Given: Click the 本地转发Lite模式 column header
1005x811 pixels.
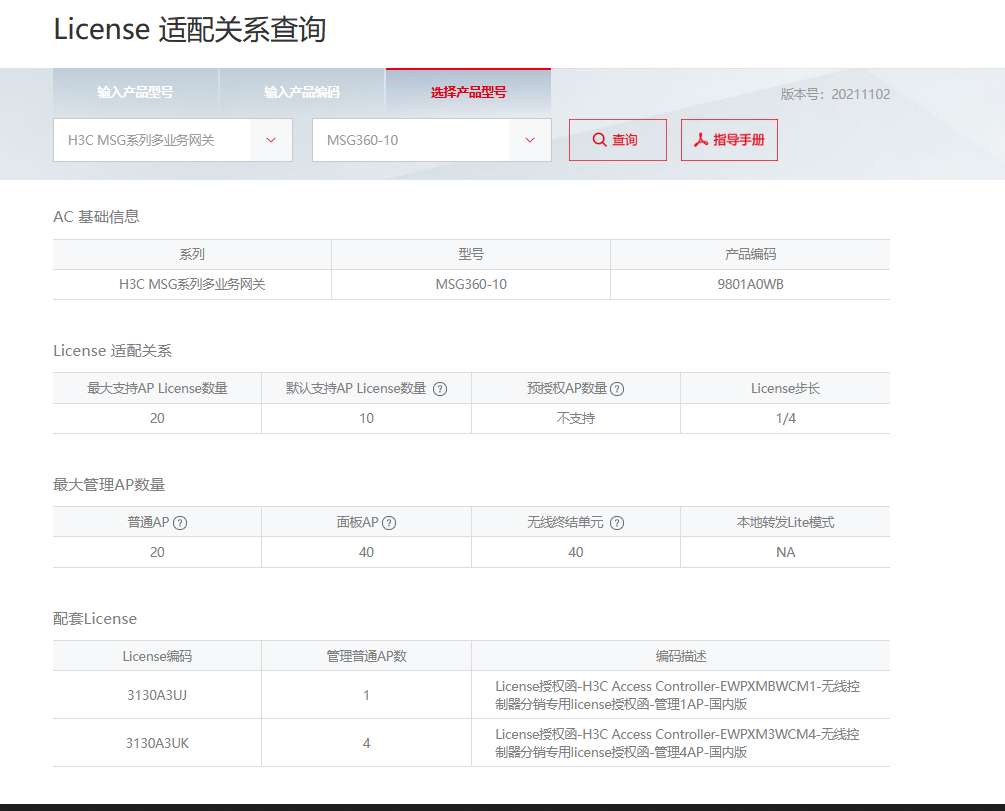Looking at the screenshot, I should (x=786, y=523).
